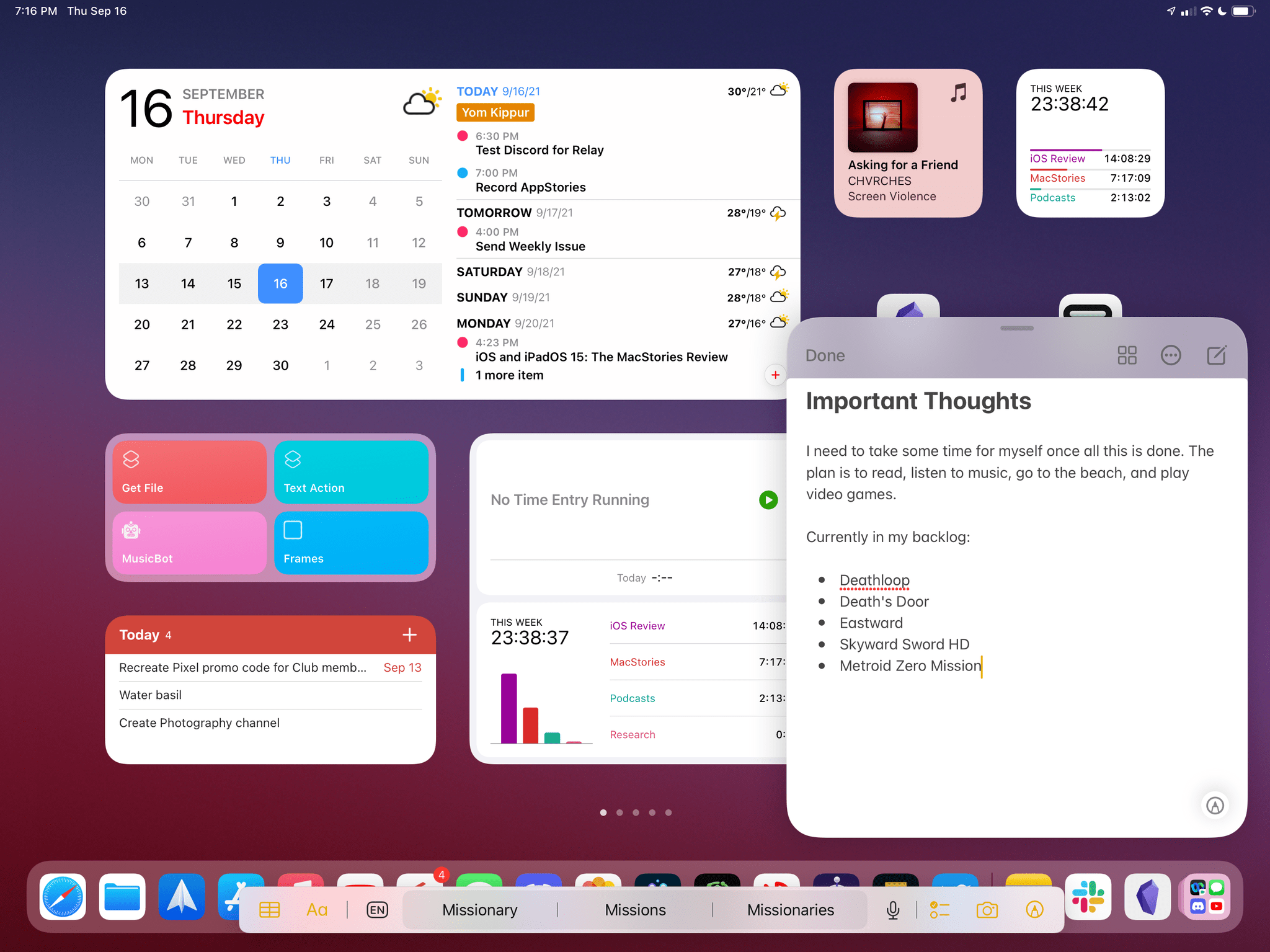Viewport: 1270px width, 952px height.
Task: Select the Missionary tab in keyboard toolbar
Action: point(479,910)
